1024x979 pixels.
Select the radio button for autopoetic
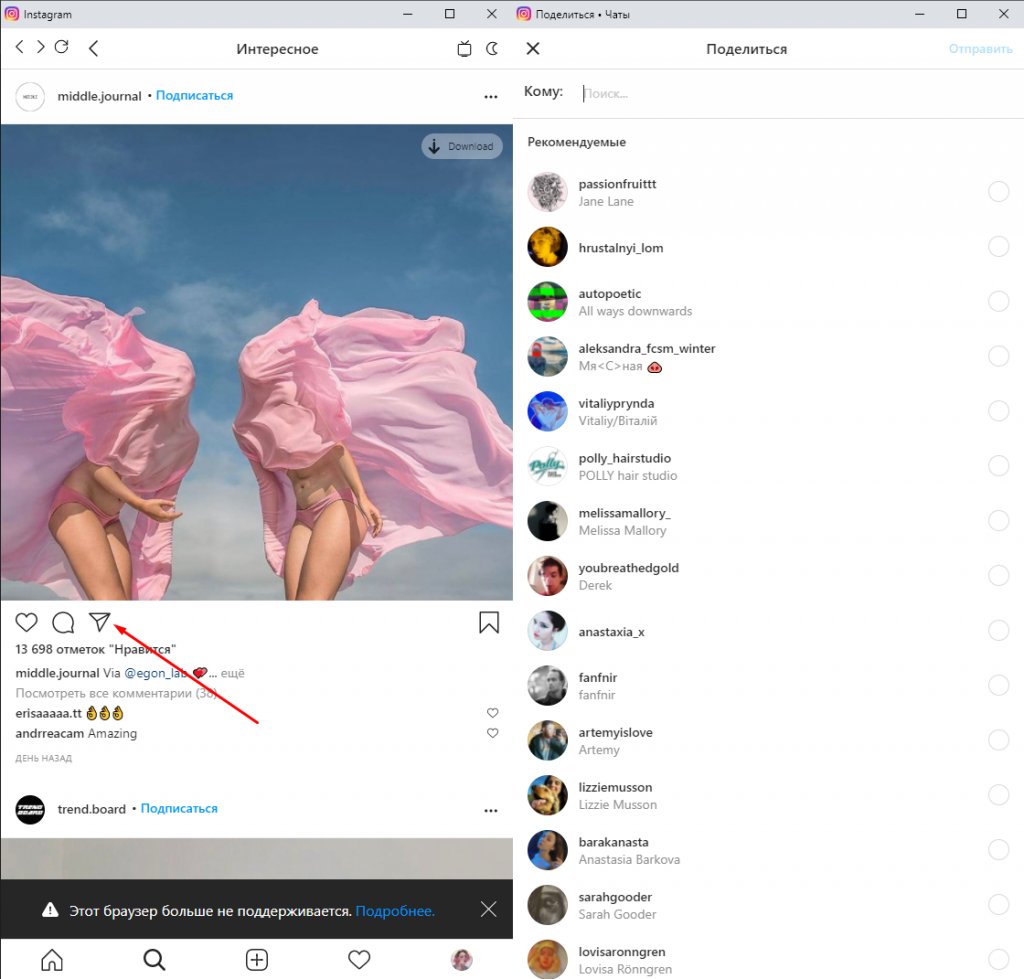pos(998,302)
